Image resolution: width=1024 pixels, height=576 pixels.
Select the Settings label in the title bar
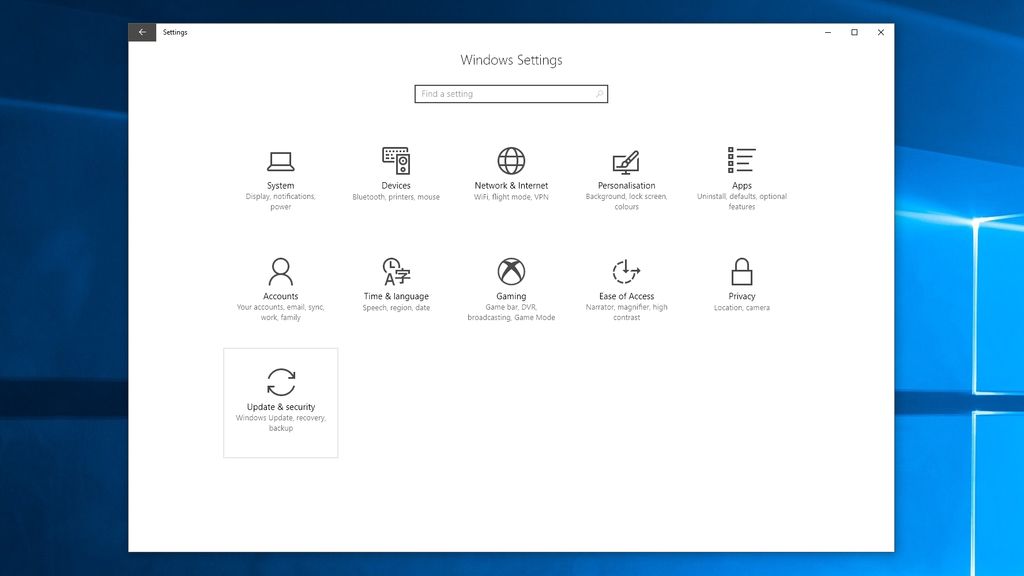(x=176, y=31)
